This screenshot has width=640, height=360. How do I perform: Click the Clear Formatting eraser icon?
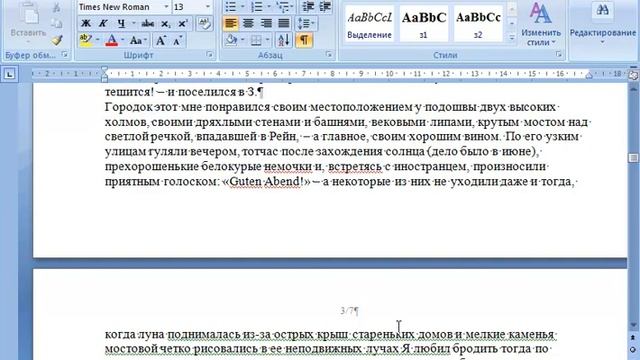click(x=204, y=23)
